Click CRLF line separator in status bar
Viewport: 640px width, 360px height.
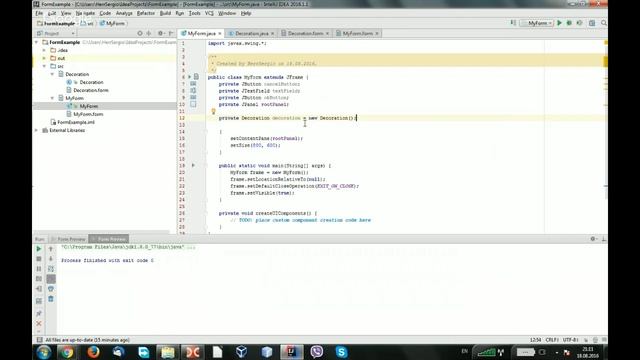[x=552, y=340]
